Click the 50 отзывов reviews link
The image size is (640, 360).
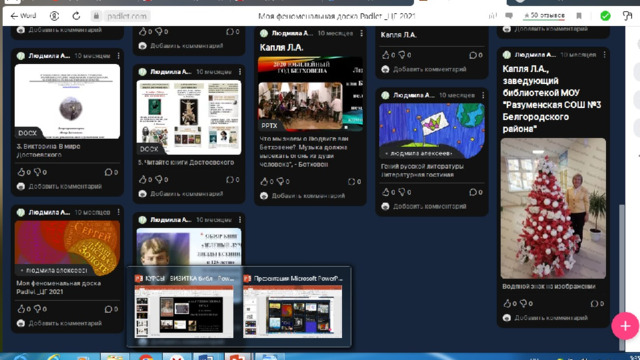(544, 16)
